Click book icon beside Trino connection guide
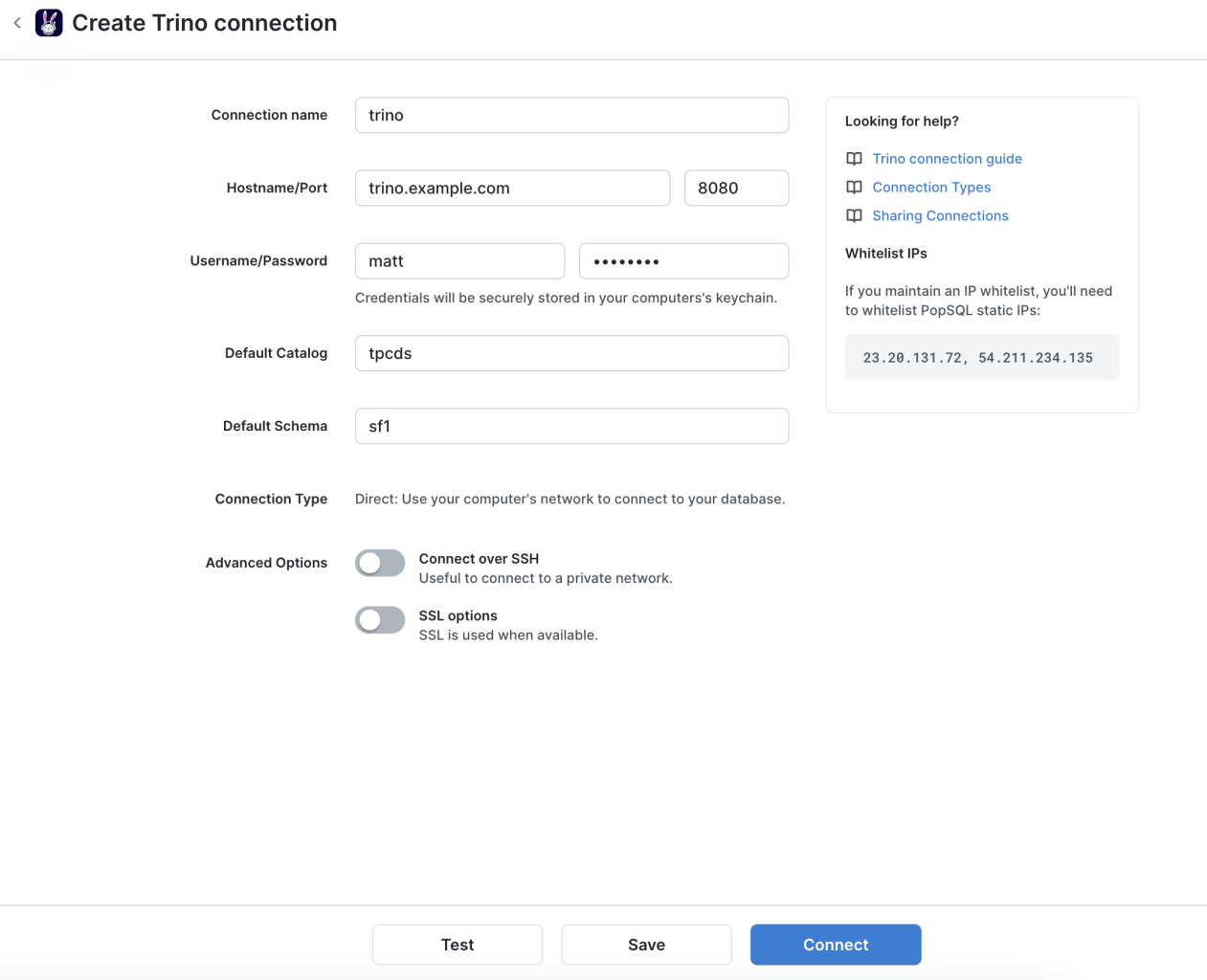 point(854,159)
